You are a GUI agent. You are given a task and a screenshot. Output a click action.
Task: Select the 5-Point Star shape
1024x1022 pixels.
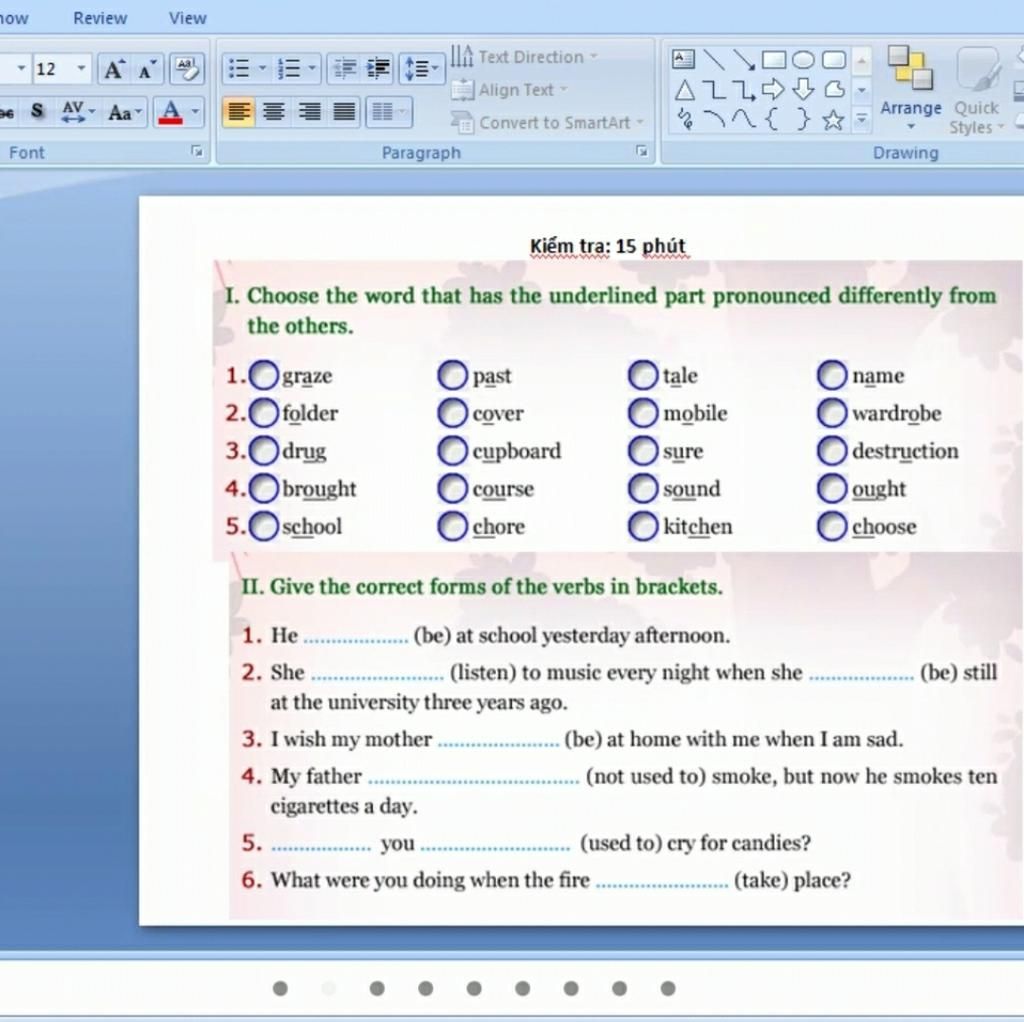coord(833,120)
